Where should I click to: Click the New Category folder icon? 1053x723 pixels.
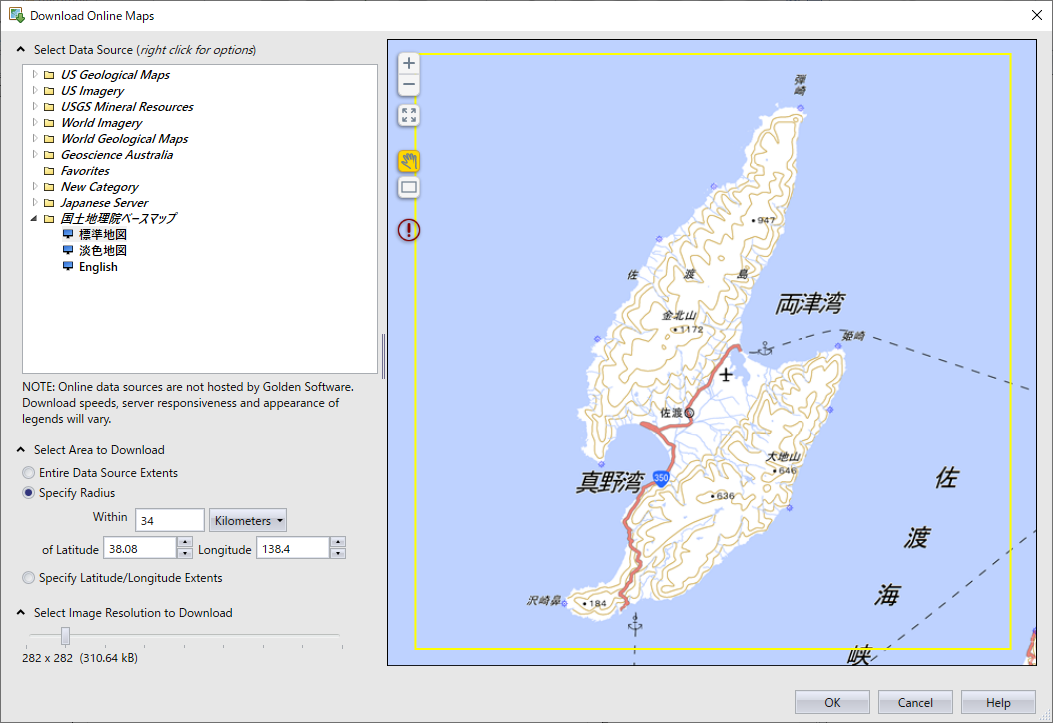(49, 187)
